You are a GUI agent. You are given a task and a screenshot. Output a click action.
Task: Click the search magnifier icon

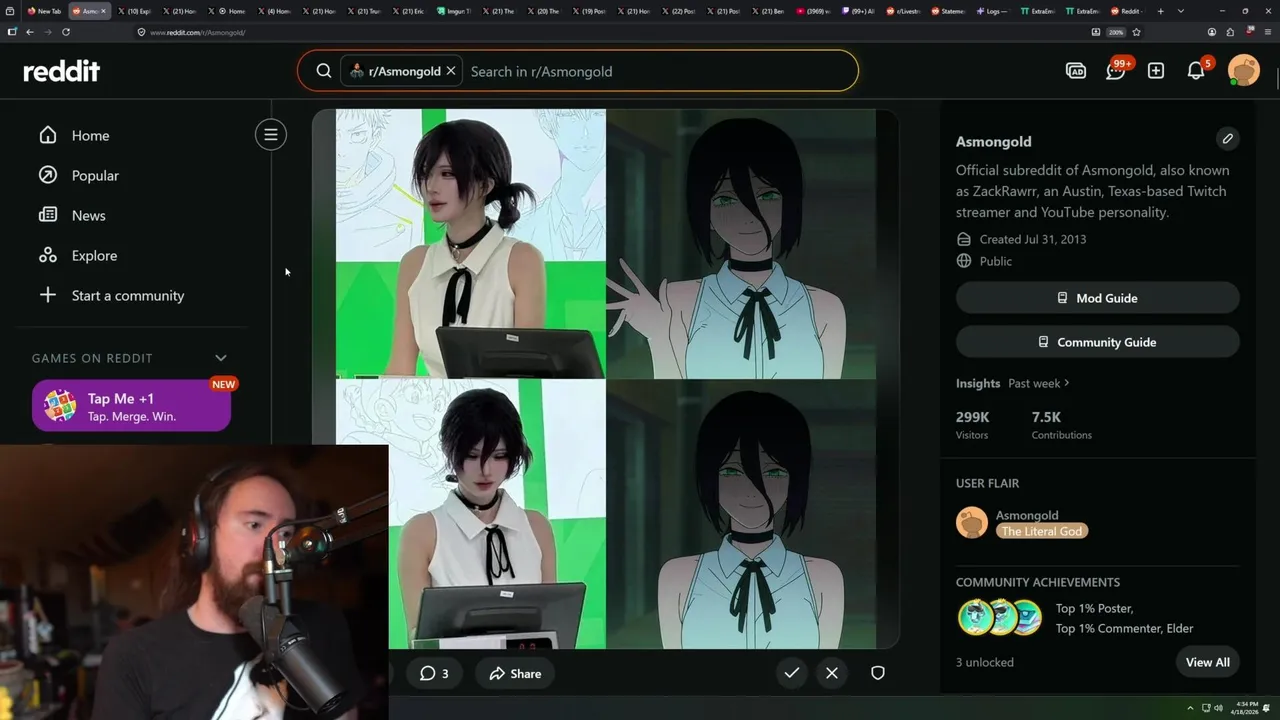[x=324, y=71]
